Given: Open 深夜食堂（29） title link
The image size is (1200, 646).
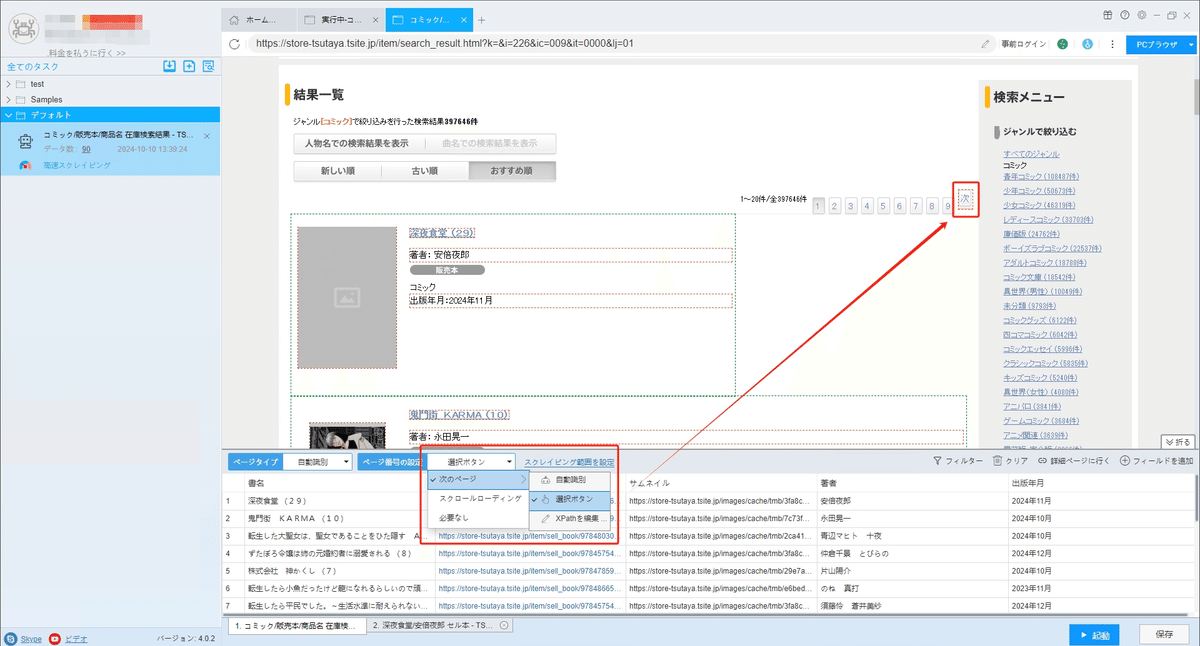Looking at the screenshot, I should (x=442, y=233).
